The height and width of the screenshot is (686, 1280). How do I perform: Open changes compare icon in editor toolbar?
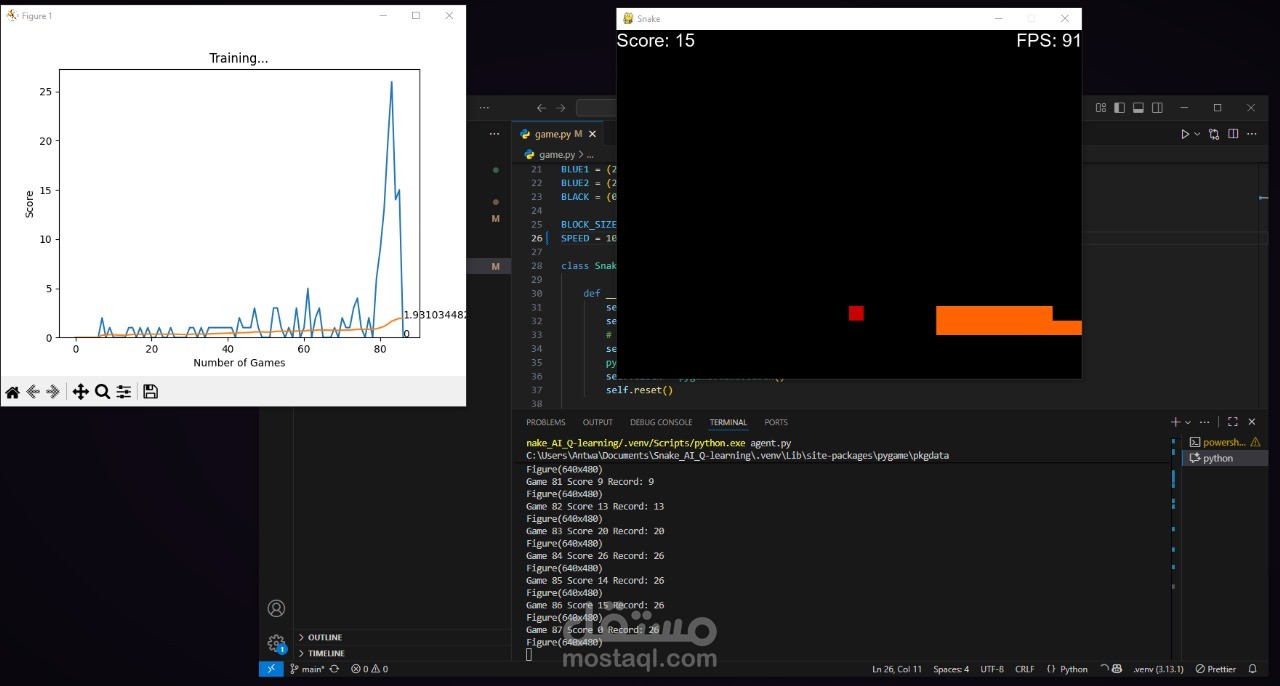click(x=1214, y=134)
